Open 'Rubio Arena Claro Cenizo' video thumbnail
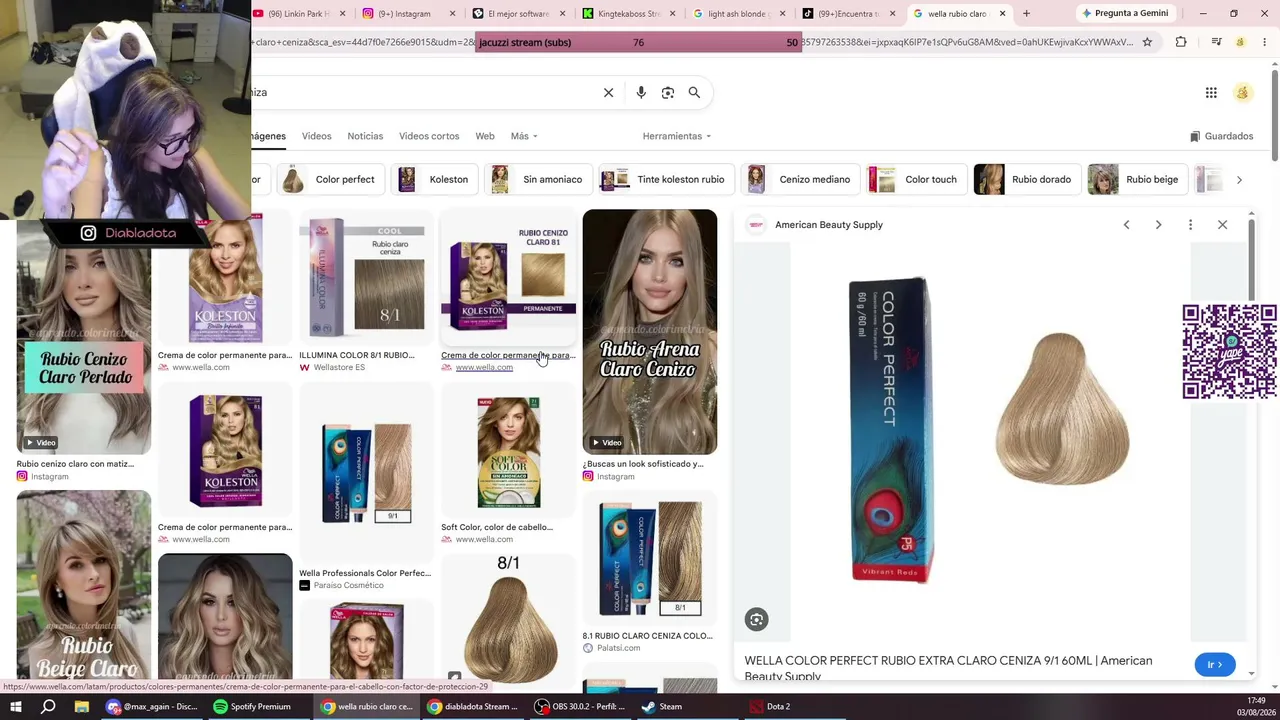This screenshot has width=1280, height=720. [650, 332]
